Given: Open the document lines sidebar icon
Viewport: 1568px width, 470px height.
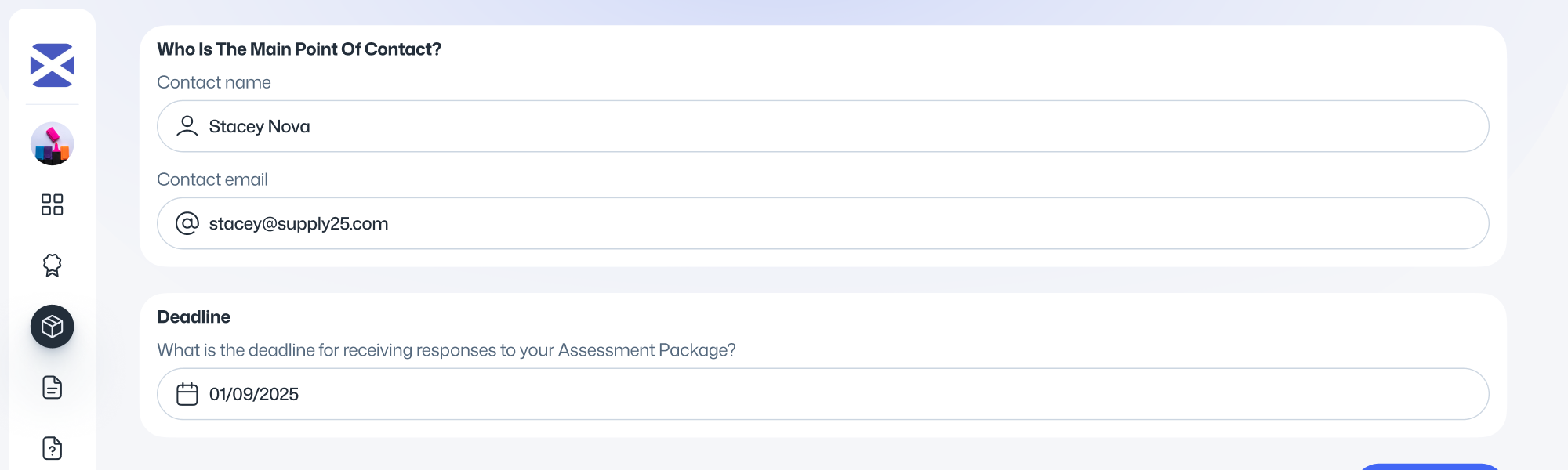Looking at the screenshot, I should tap(52, 388).
